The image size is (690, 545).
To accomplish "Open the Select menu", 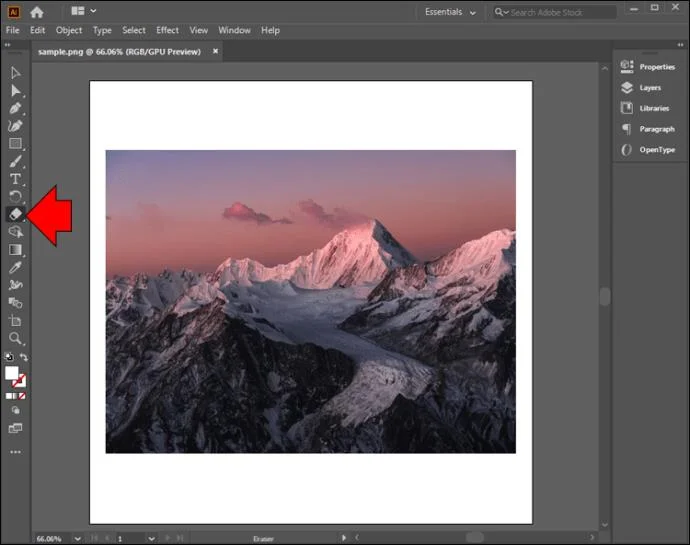I will coord(134,30).
